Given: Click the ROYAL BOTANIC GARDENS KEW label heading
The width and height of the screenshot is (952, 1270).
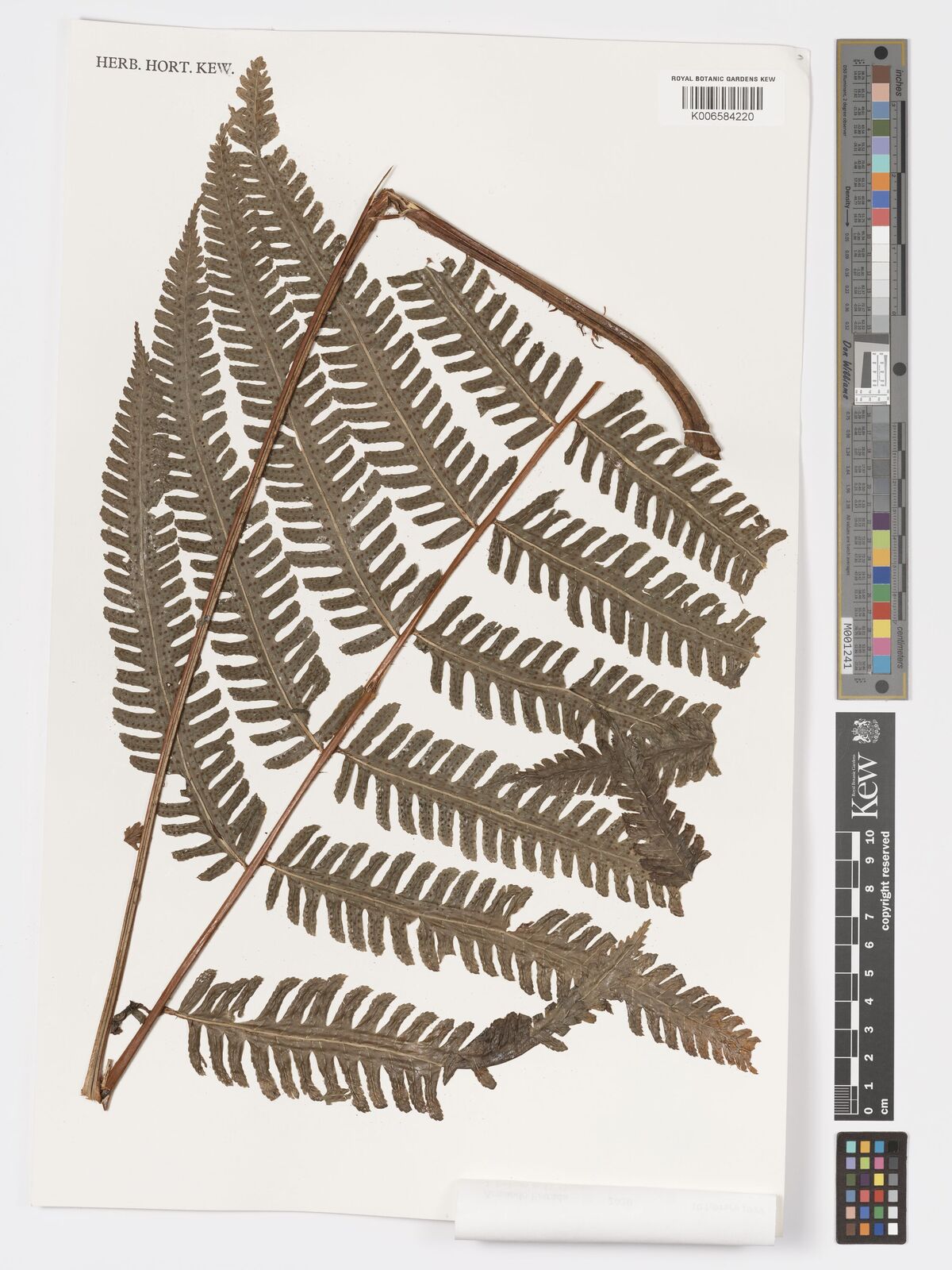Looking at the screenshot, I should [x=722, y=79].
